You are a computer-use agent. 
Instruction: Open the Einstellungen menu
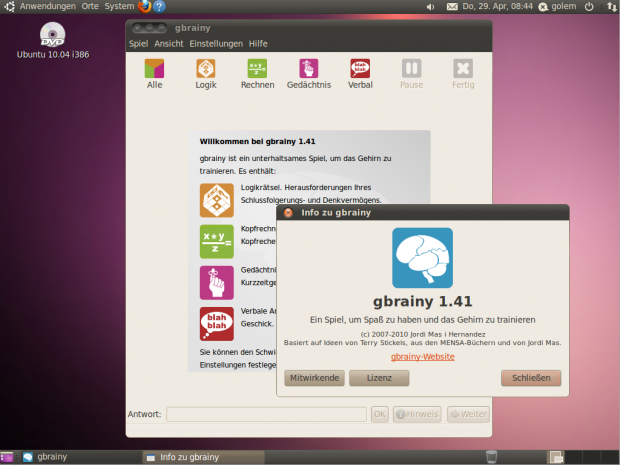216,43
